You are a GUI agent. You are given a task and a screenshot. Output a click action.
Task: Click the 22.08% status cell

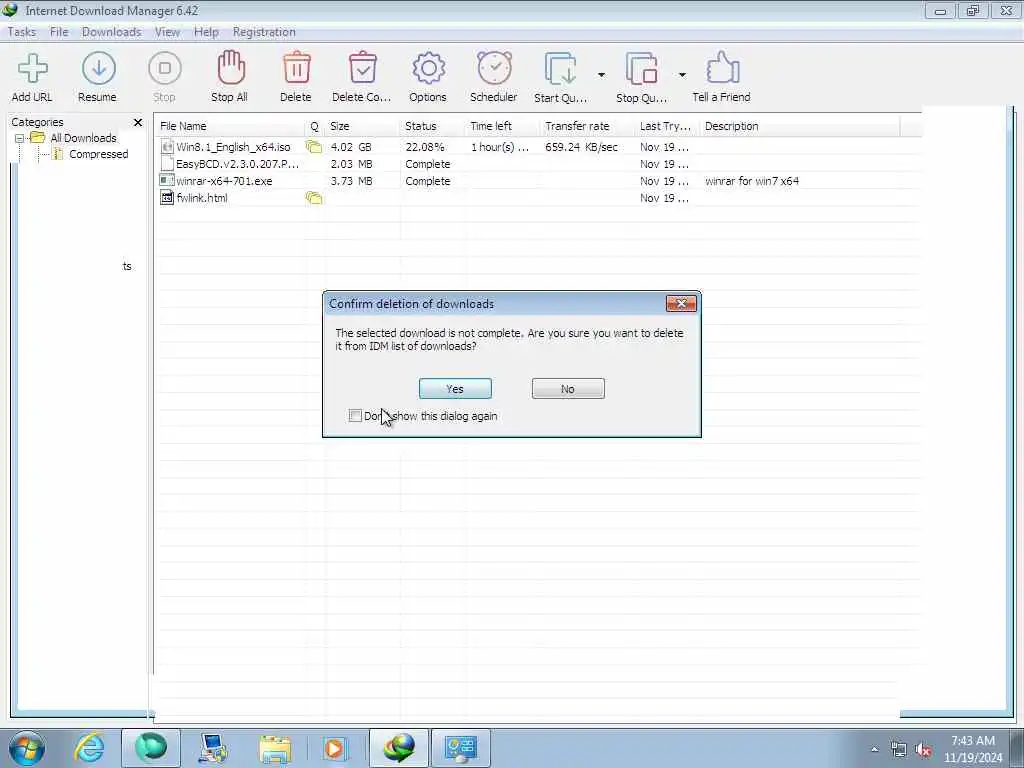[x=424, y=147]
